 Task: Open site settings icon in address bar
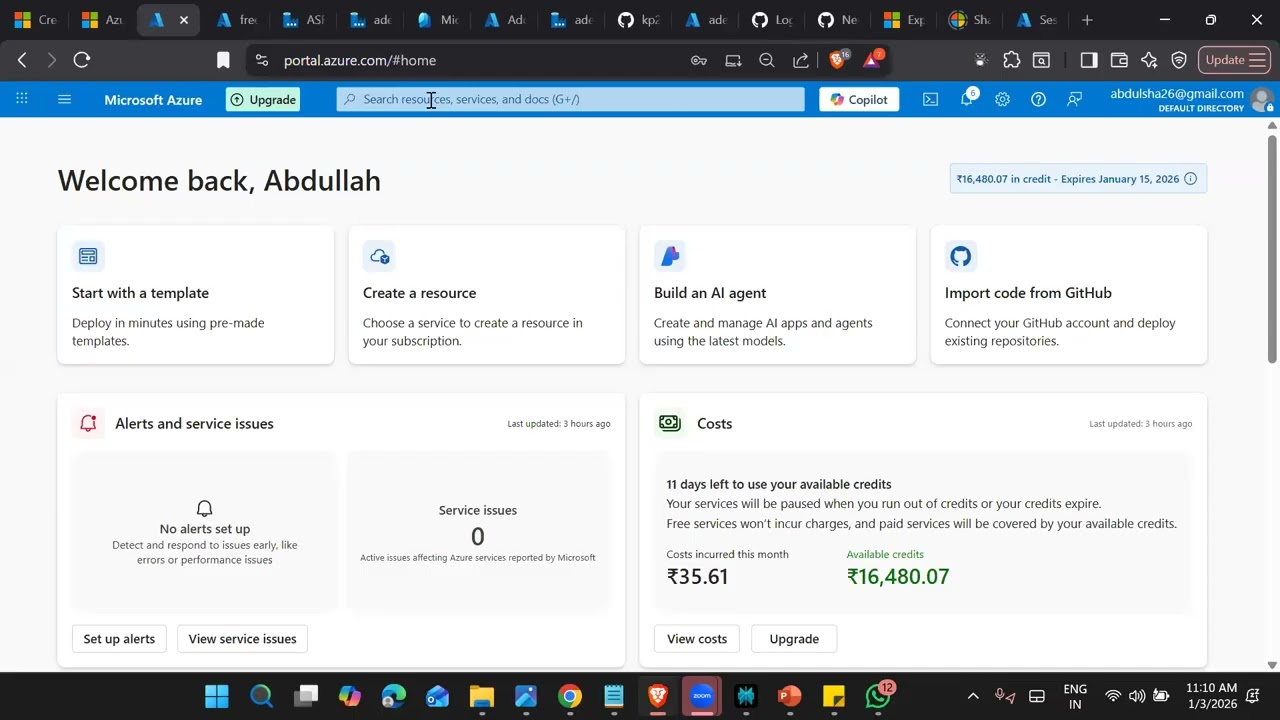pos(261,60)
